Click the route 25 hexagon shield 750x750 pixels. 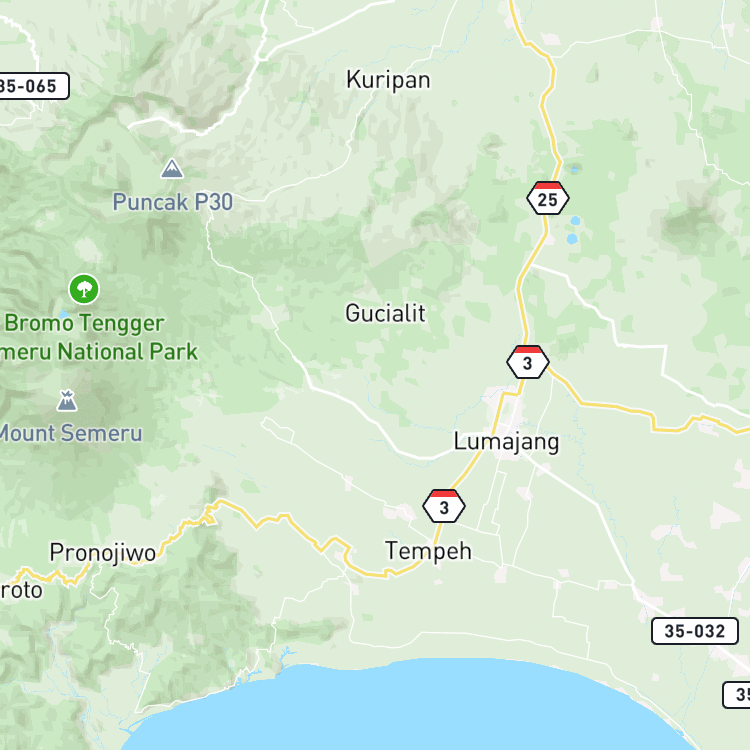coord(548,198)
